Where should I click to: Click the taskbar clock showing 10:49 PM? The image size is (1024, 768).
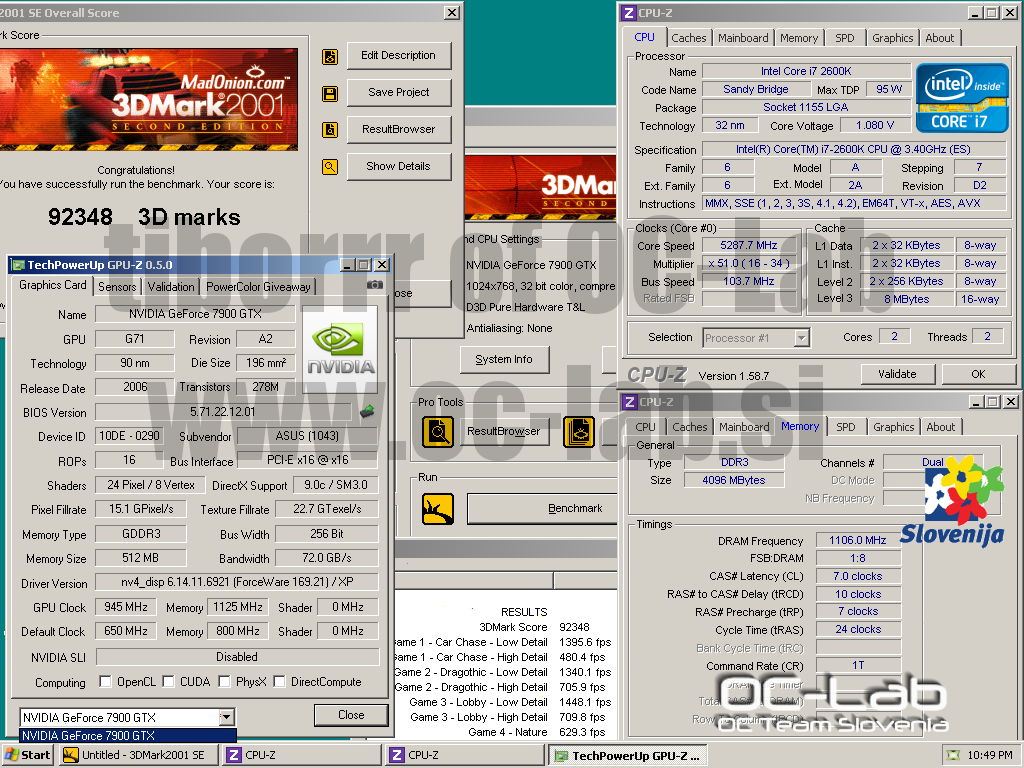(990, 755)
